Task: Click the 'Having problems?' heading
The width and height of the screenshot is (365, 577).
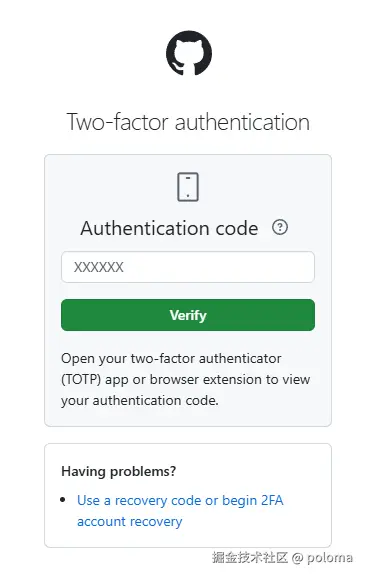Action: pyautogui.click(x=118, y=471)
